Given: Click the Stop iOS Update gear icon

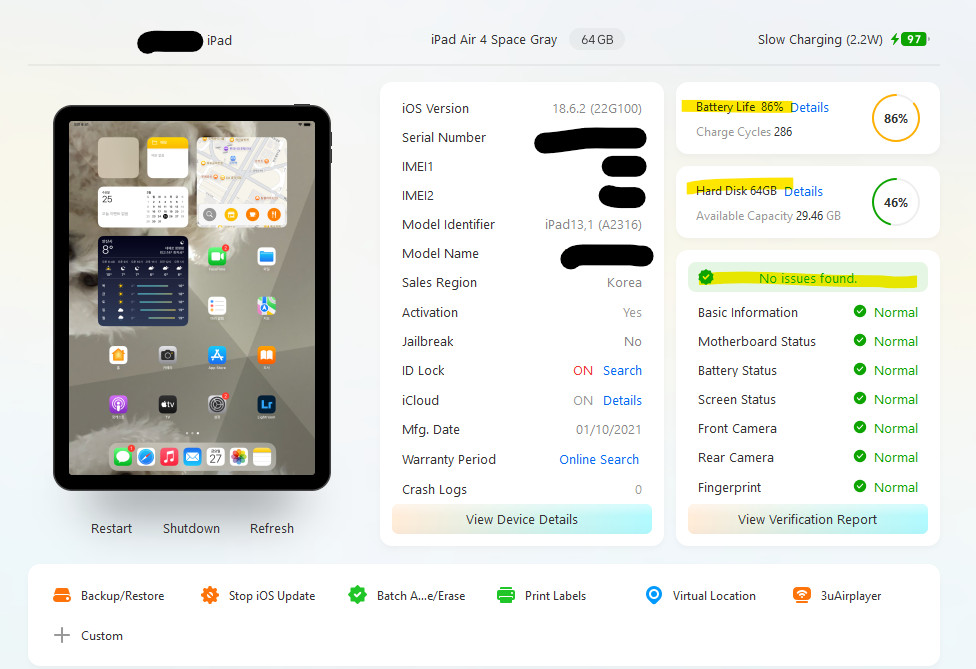Looking at the screenshot, I should point(210,596).
